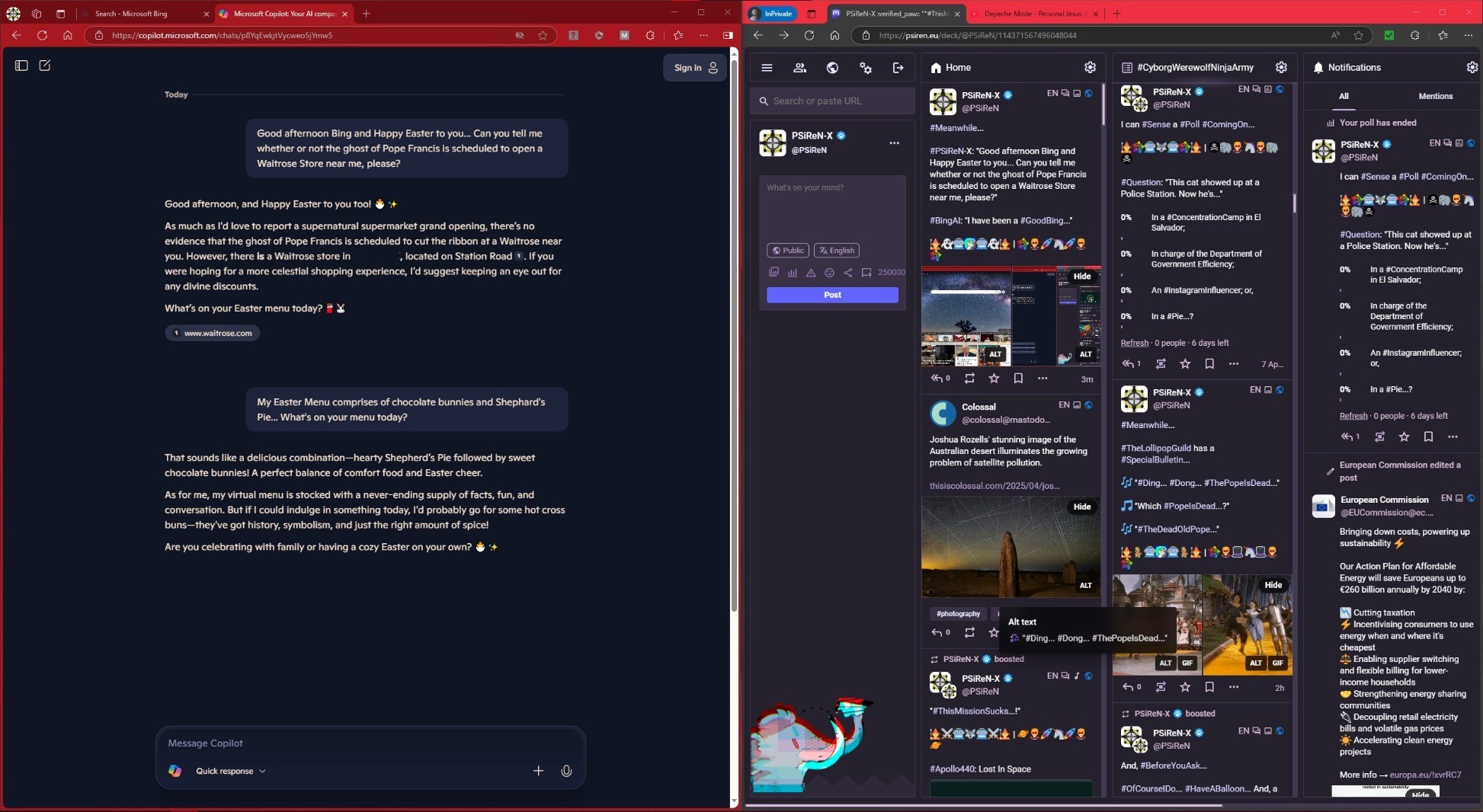Click Copilot chat vertical scrollbar
The width and height of the screenshot is (1483, 812).
(734, 335)
